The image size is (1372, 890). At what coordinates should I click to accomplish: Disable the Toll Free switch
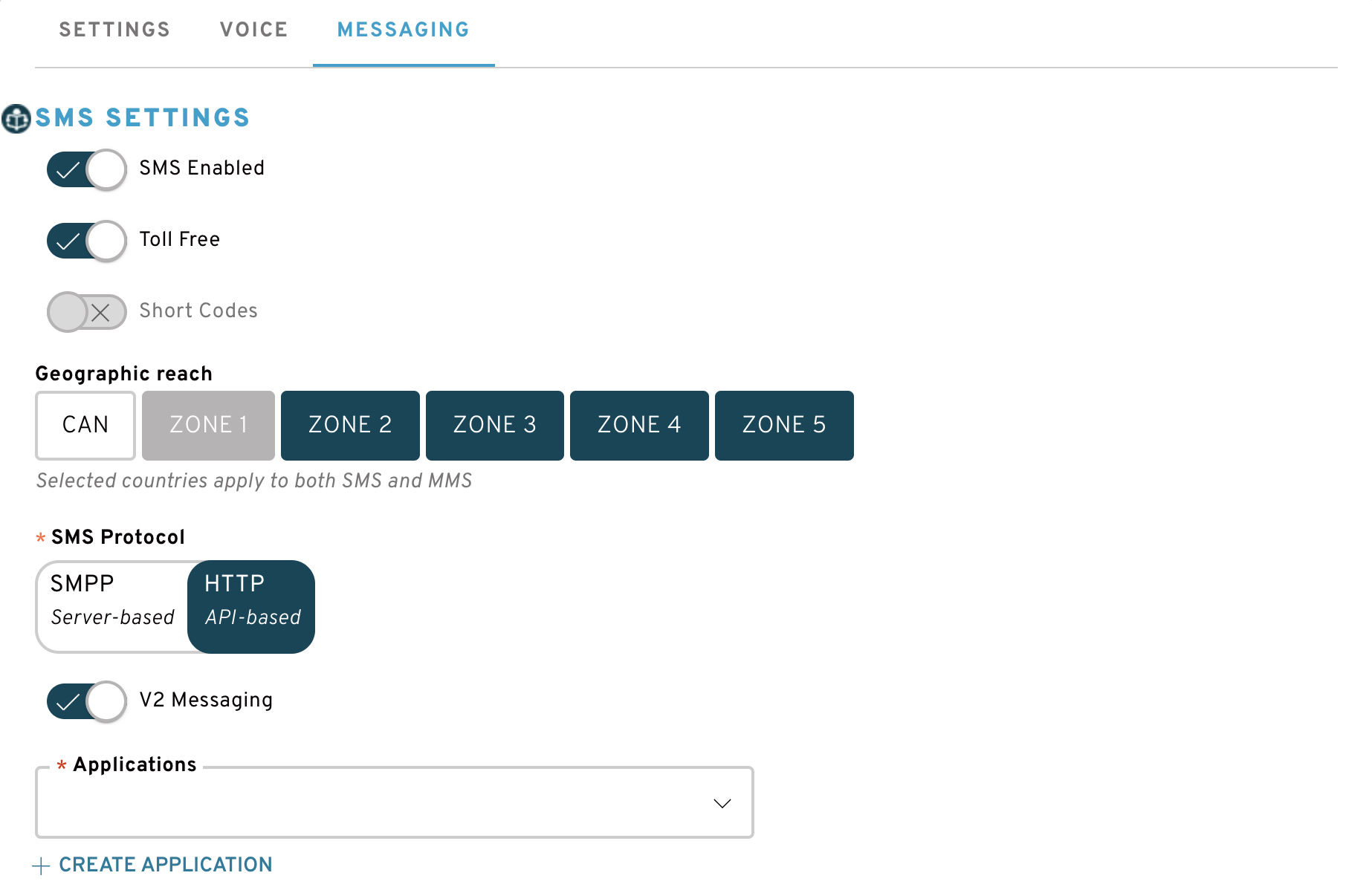(87, 241)
